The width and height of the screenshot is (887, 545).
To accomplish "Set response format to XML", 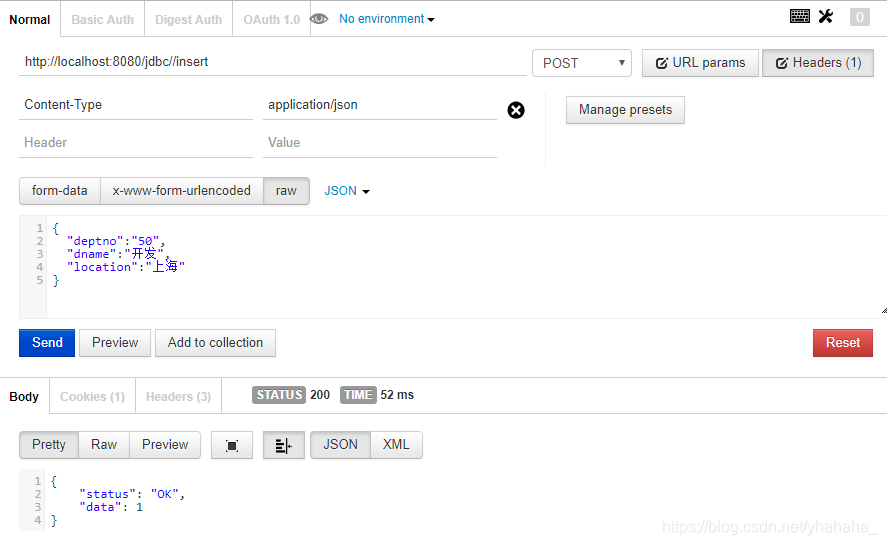I will pyautogui.click(x=396, y=445).
